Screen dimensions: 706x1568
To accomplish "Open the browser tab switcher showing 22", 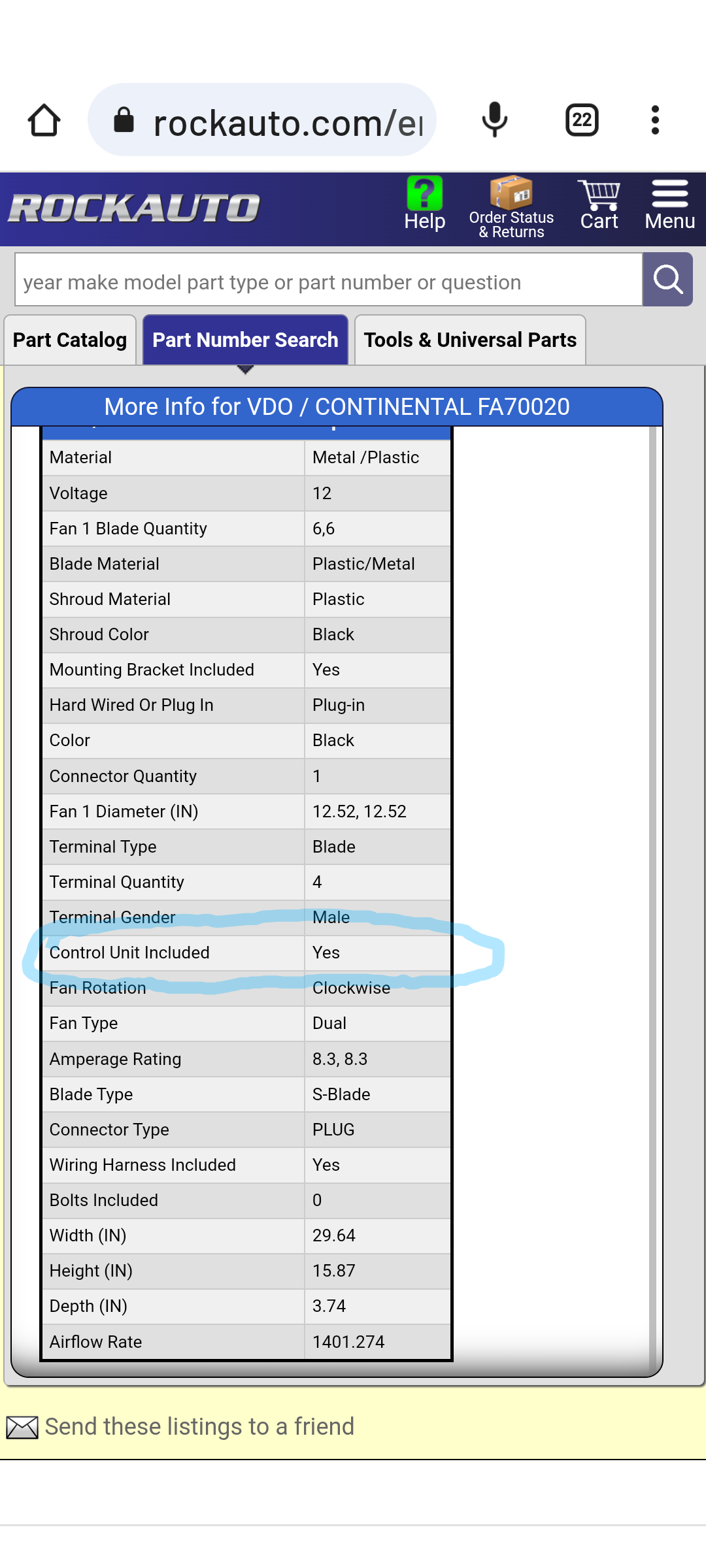I will point(582,120).
